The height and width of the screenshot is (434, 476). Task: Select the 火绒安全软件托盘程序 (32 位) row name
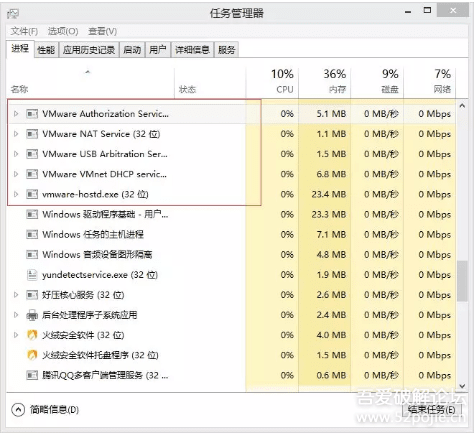100,355
